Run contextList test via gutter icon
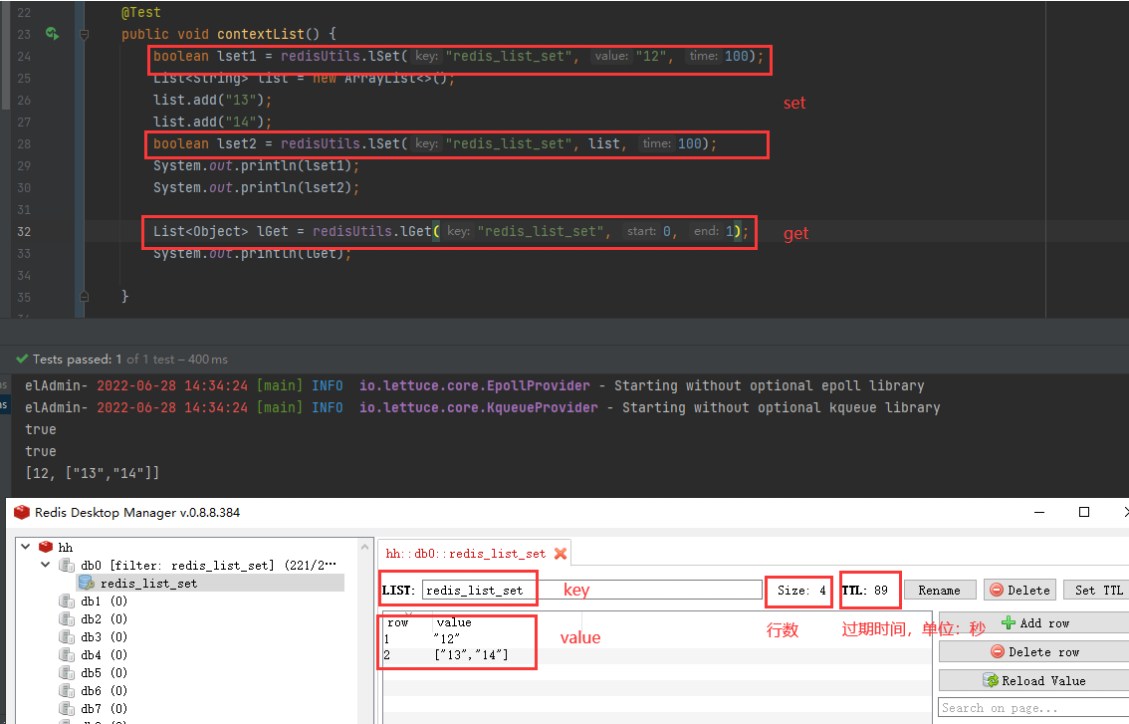Viewport: 1129px width, 724px height. point(52,33)
